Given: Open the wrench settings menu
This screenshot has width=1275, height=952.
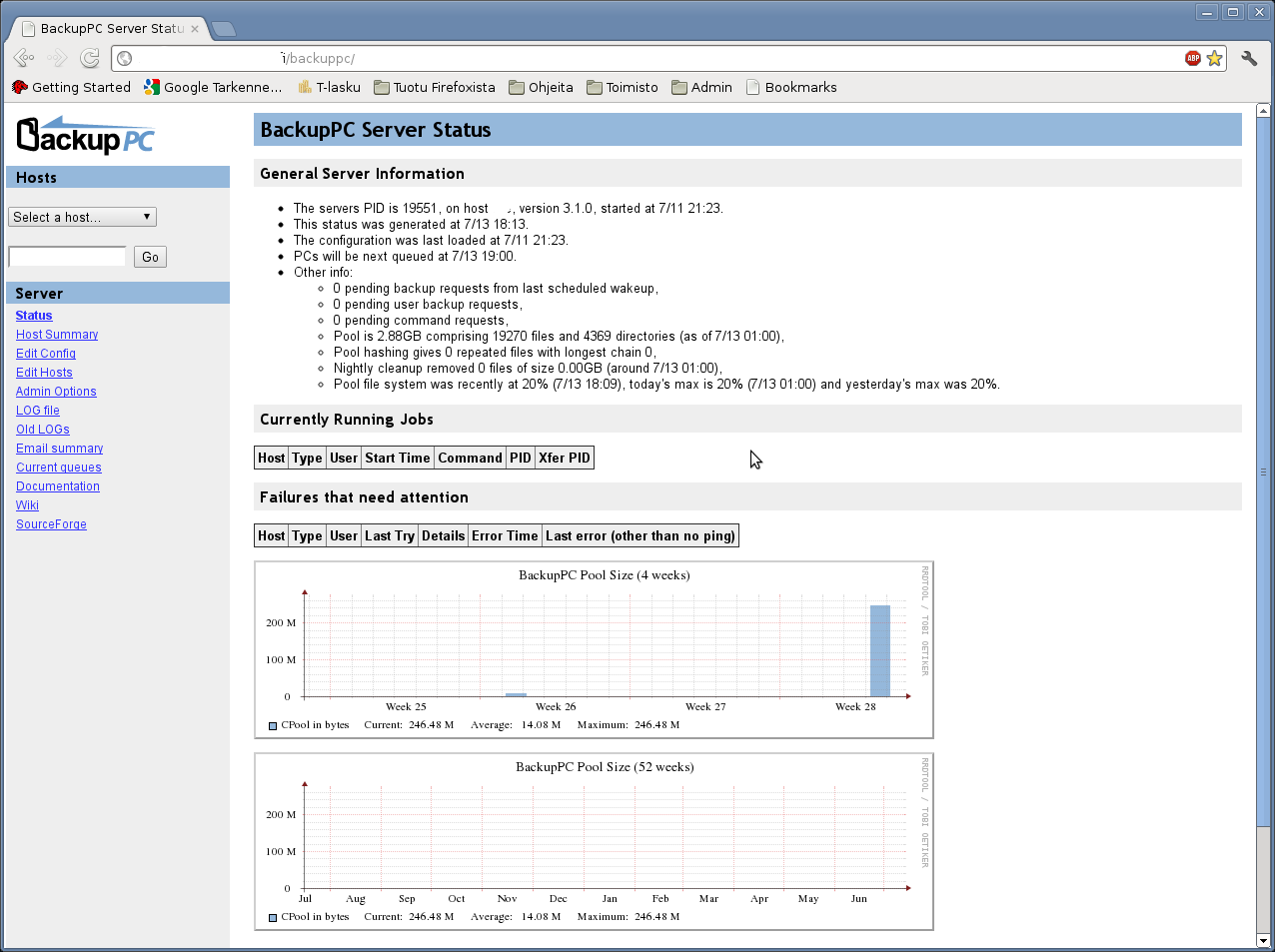Looking at the screenshot, I should coord(1249,58).
